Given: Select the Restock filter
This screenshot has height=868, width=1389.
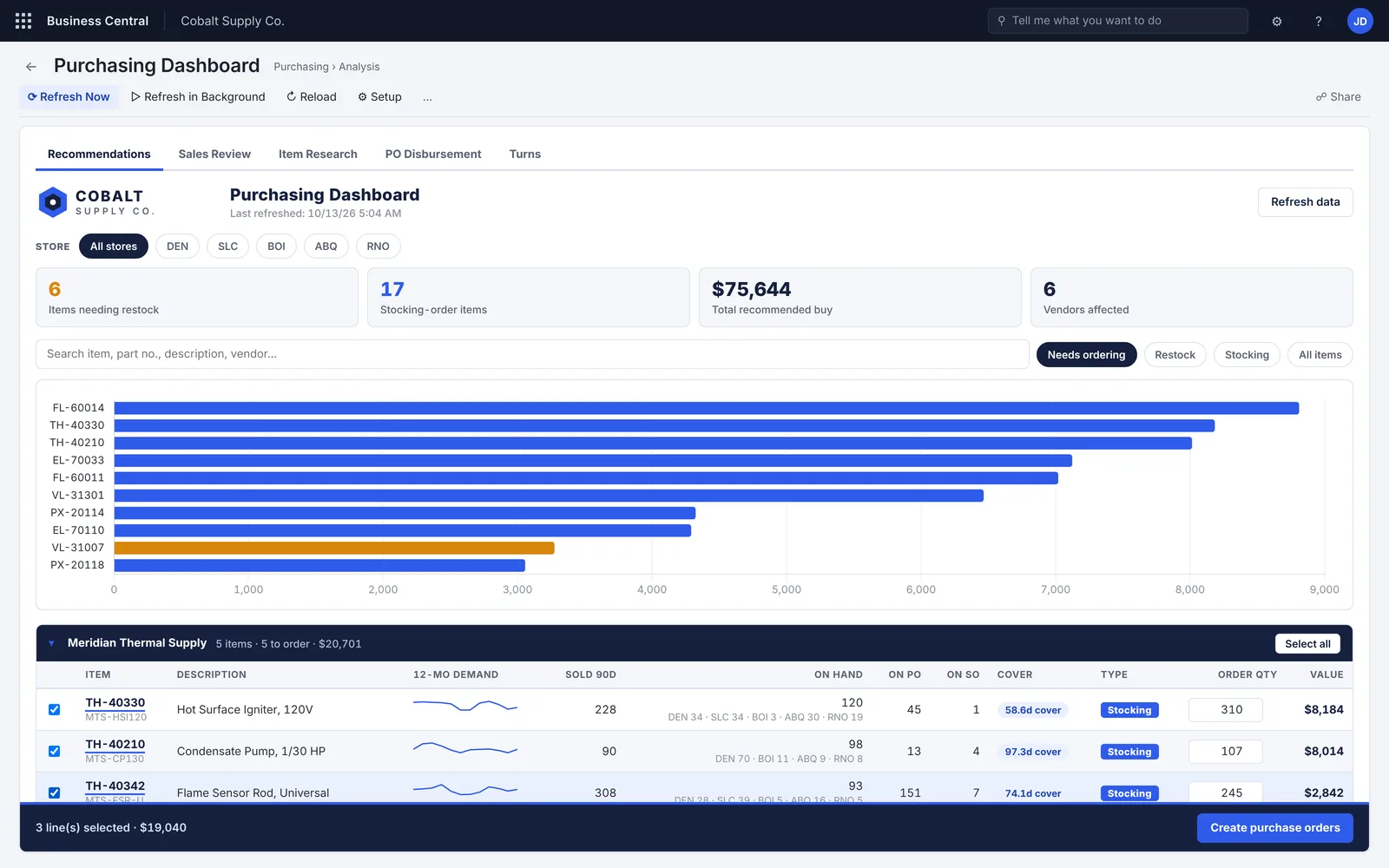Looking at the screenshot, I should coord(1175,355).
